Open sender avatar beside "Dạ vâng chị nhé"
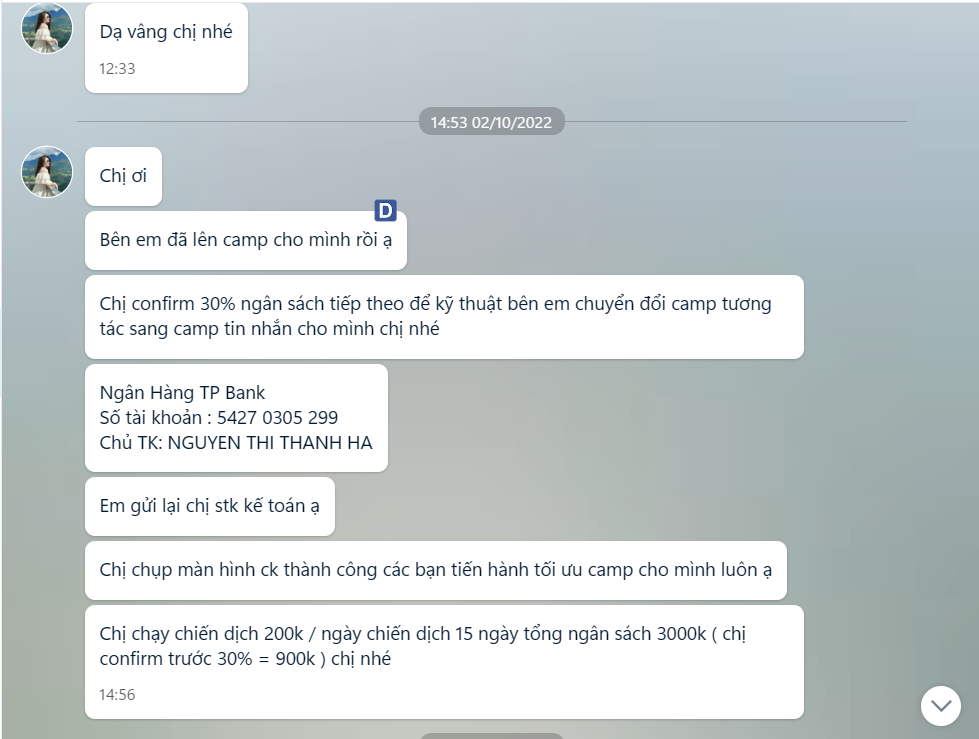Image resolution: width=979 pixels, height=739 pixels. [x=47, y=28]
